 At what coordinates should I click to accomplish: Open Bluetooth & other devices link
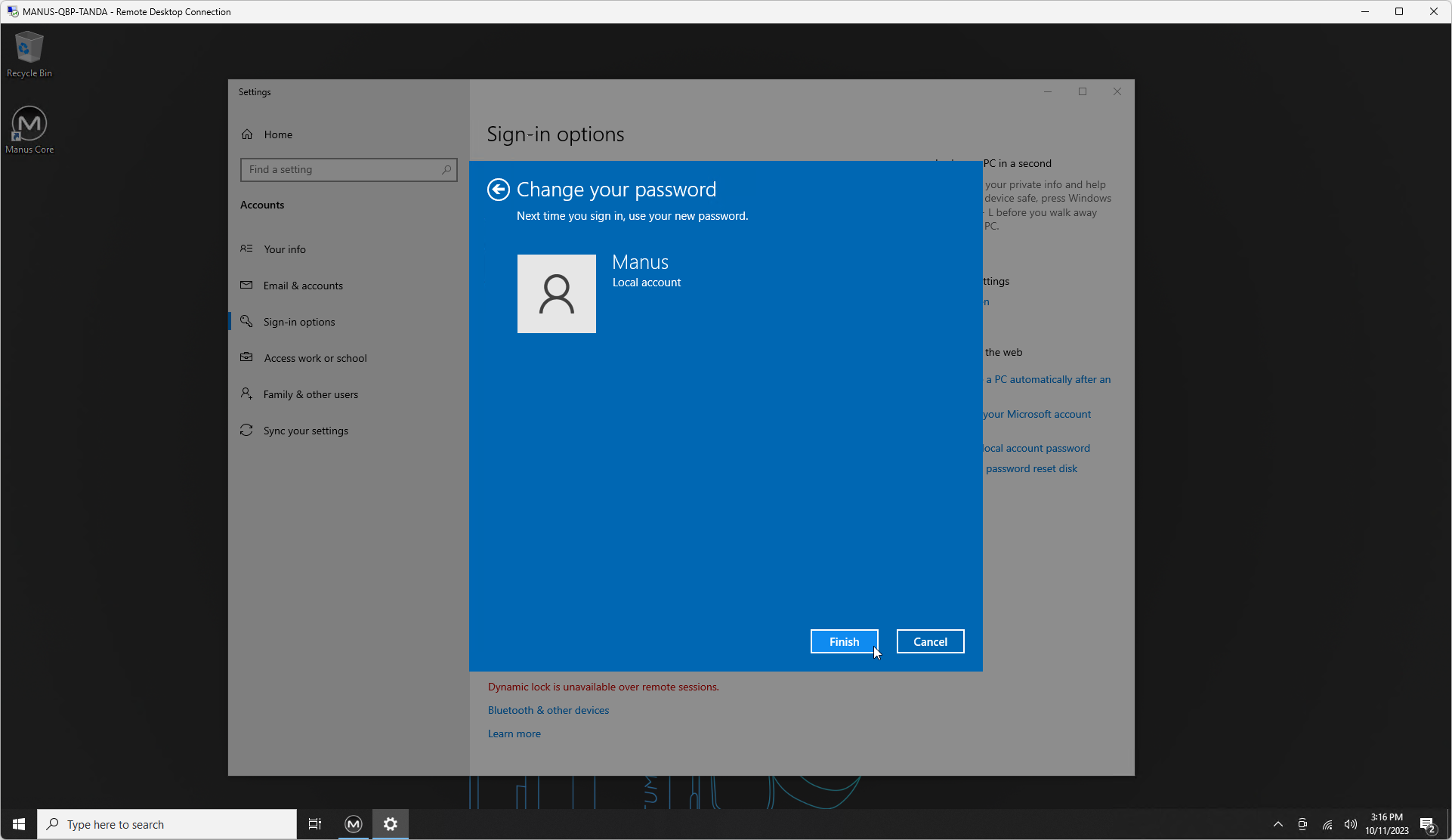pyautogui.click(x=548, y=710)
